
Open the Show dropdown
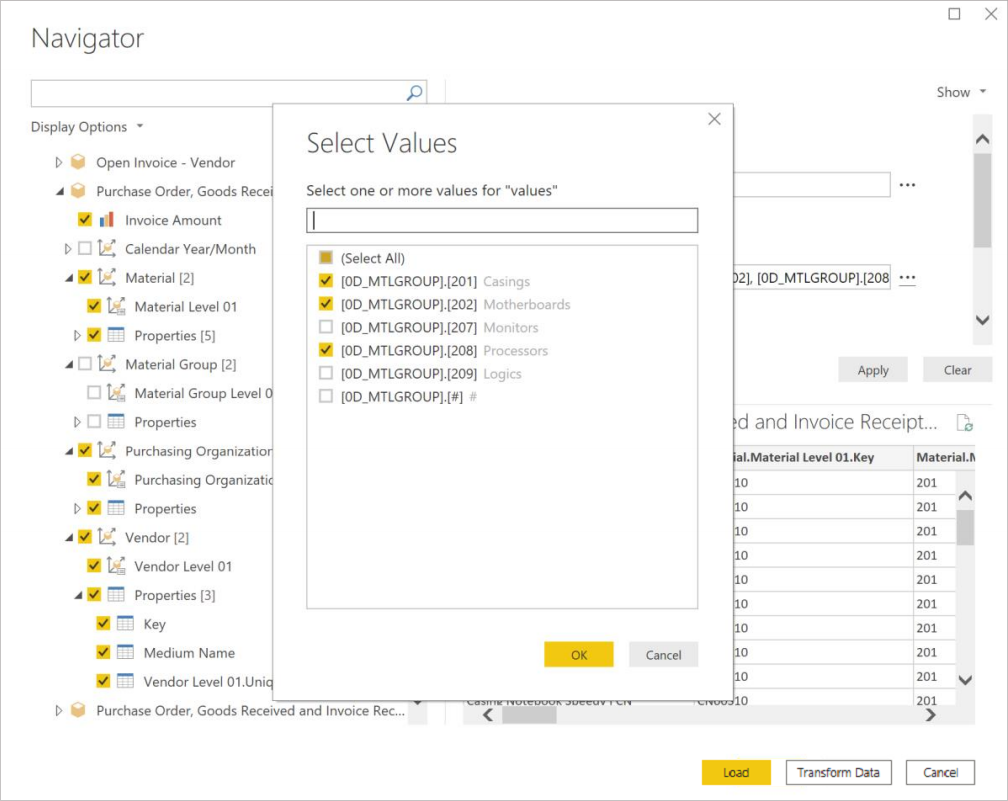(x=961, y=92)
